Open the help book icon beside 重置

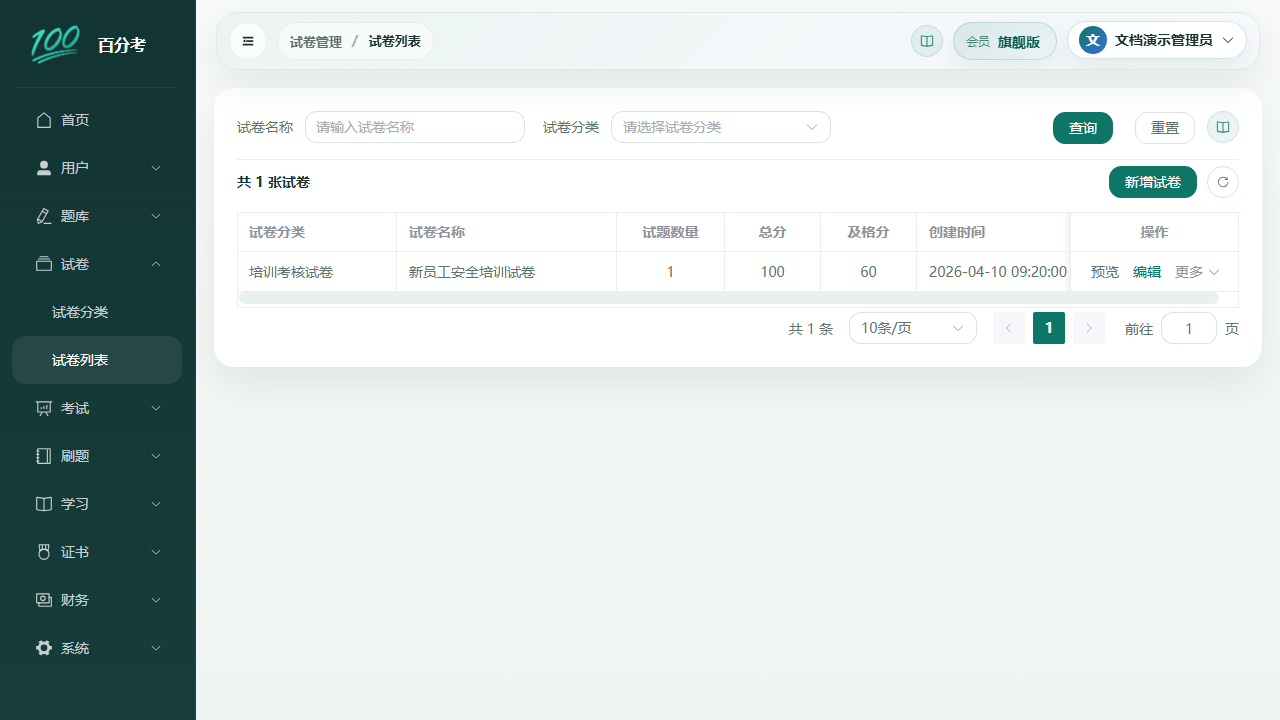tap(1223, 127)
